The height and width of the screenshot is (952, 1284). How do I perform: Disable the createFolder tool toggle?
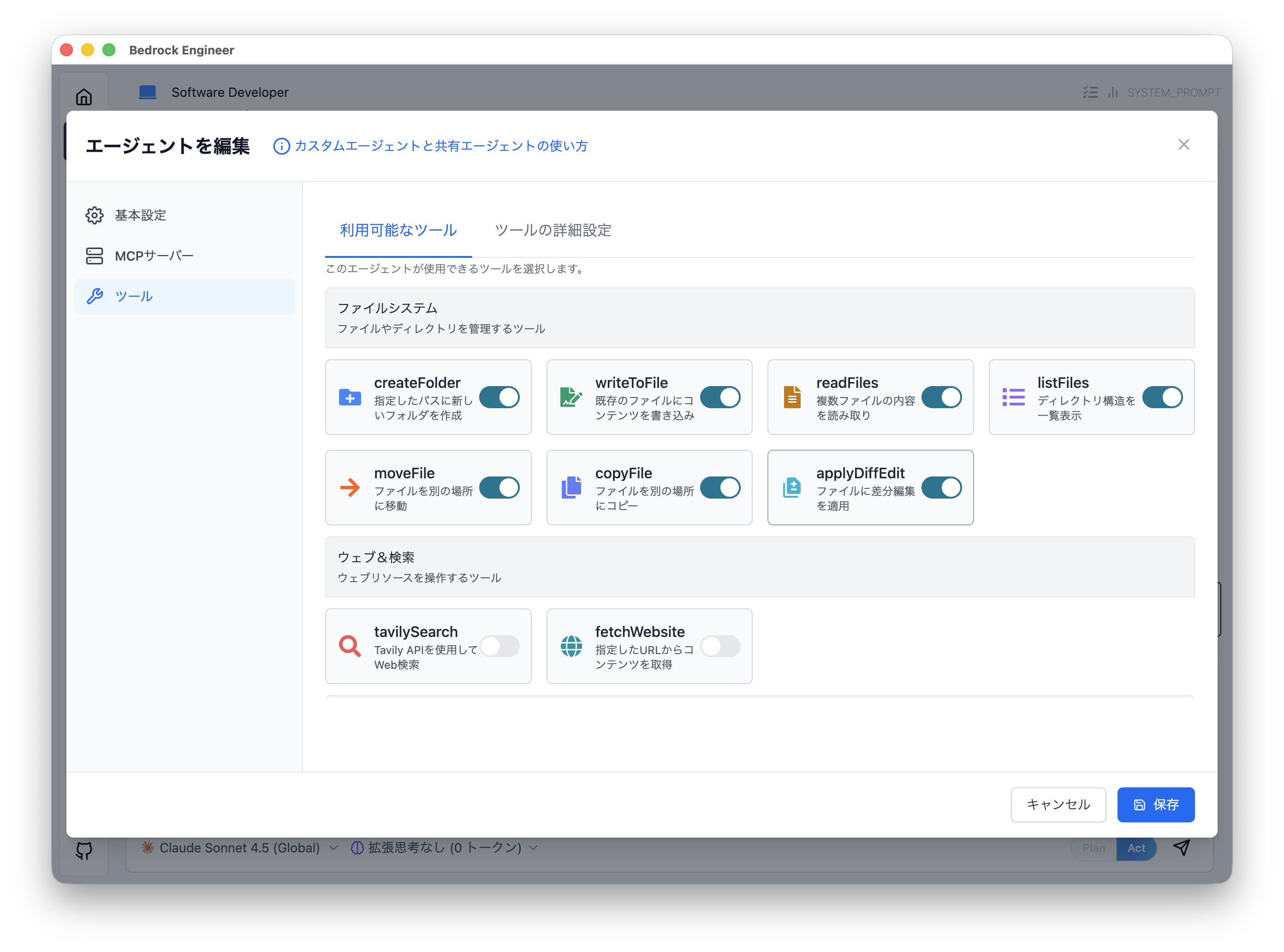tap(499, 398)
